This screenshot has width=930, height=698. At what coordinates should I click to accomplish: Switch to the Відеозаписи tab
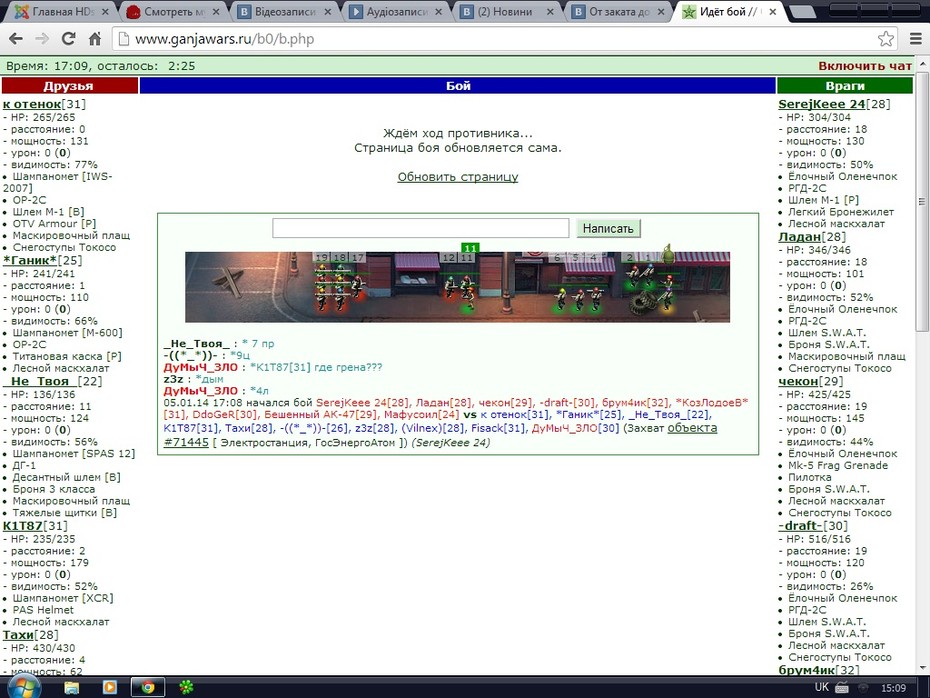285,11
